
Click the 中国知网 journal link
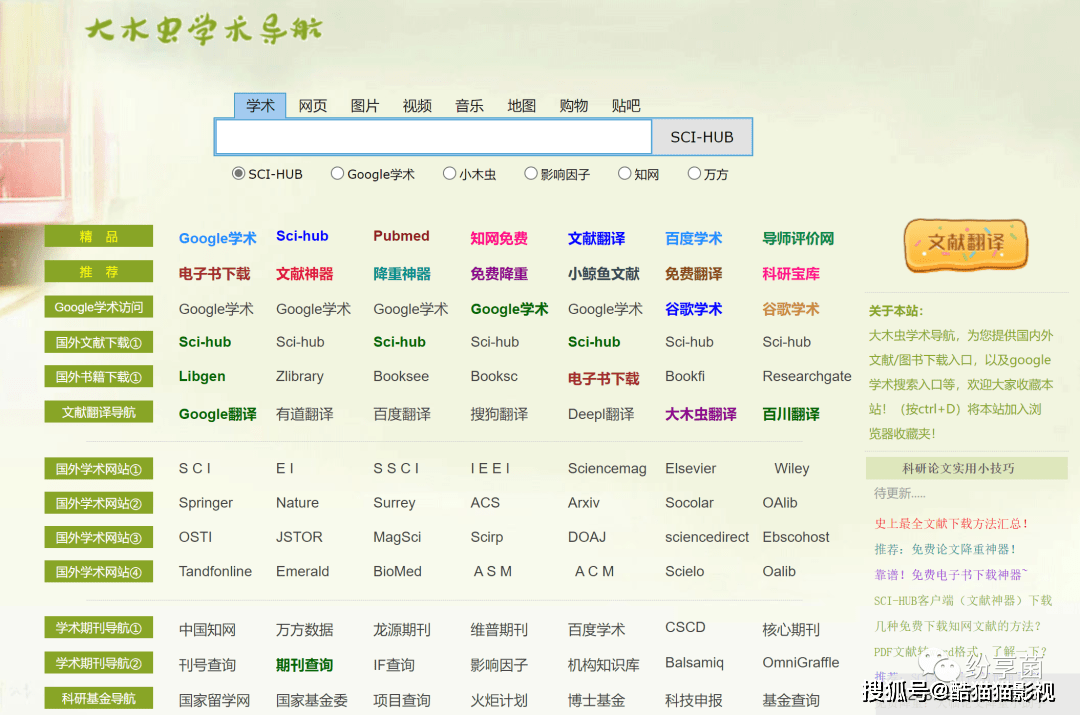click(207, 630)
